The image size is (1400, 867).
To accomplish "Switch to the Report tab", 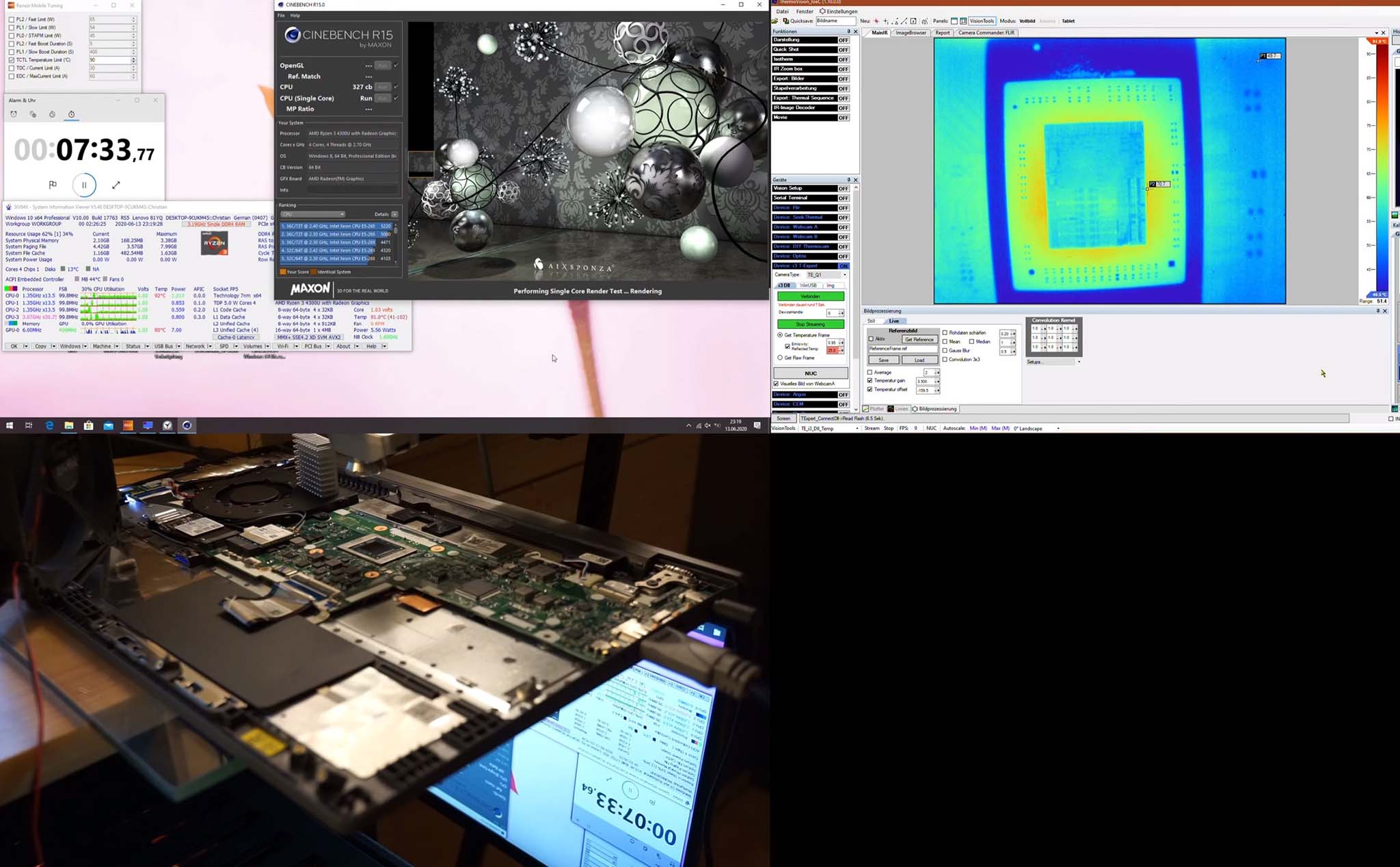I will (942, 33).
